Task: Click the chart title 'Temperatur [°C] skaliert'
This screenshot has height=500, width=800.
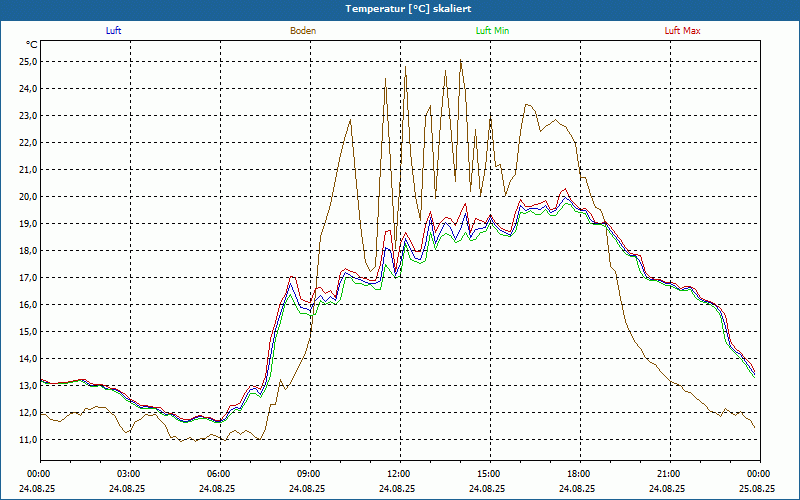Action: 400,8
